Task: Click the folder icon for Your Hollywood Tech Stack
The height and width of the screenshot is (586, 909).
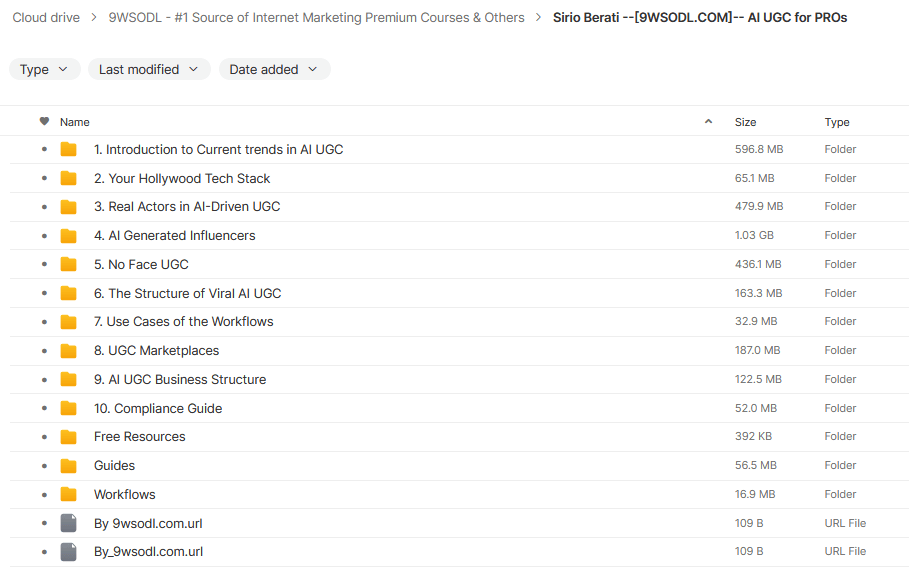Action: tap(68, 178)
